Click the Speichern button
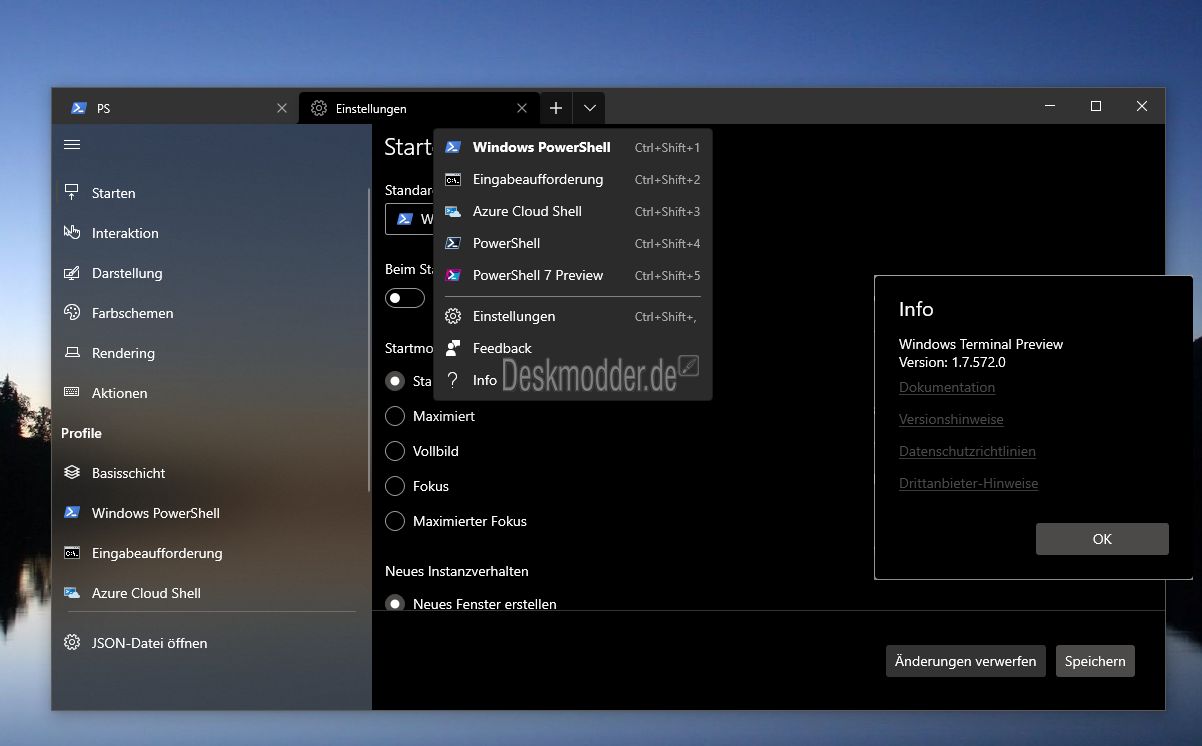The image size is (1202, 746). [1095, 661]
